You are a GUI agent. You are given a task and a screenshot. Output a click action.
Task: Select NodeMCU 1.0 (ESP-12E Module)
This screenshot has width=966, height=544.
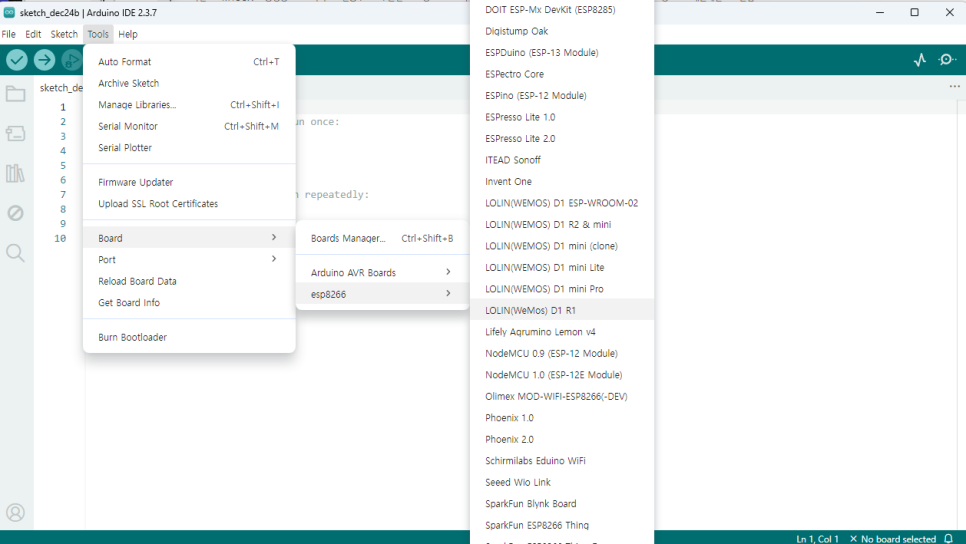(562, 375)
